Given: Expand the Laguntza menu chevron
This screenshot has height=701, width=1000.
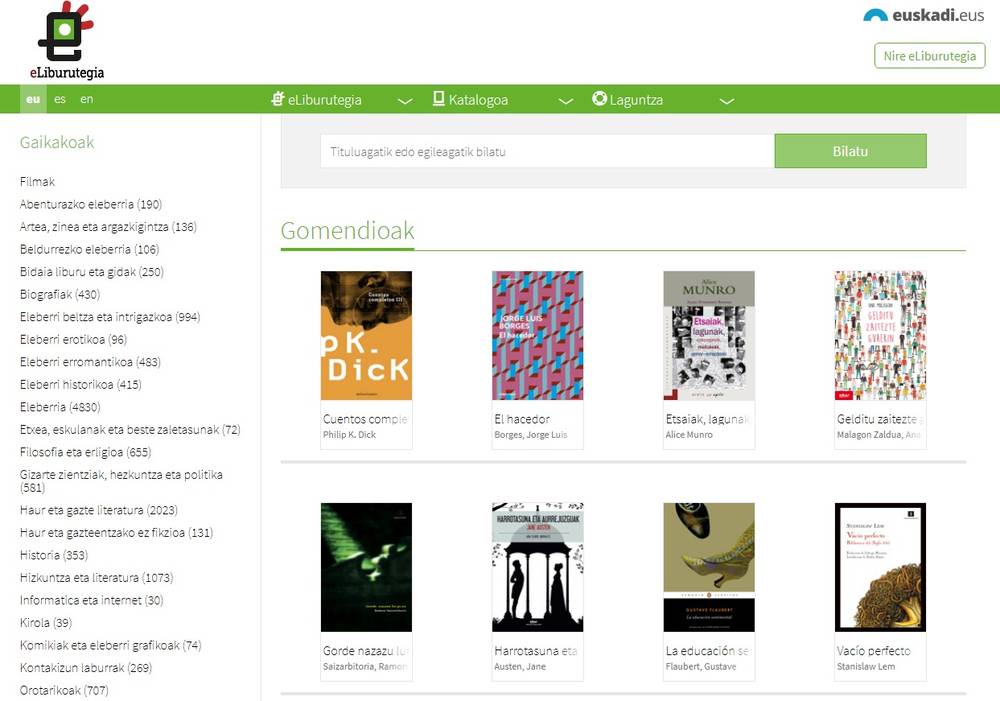Looking at the screenshot, I should point(727,101).
